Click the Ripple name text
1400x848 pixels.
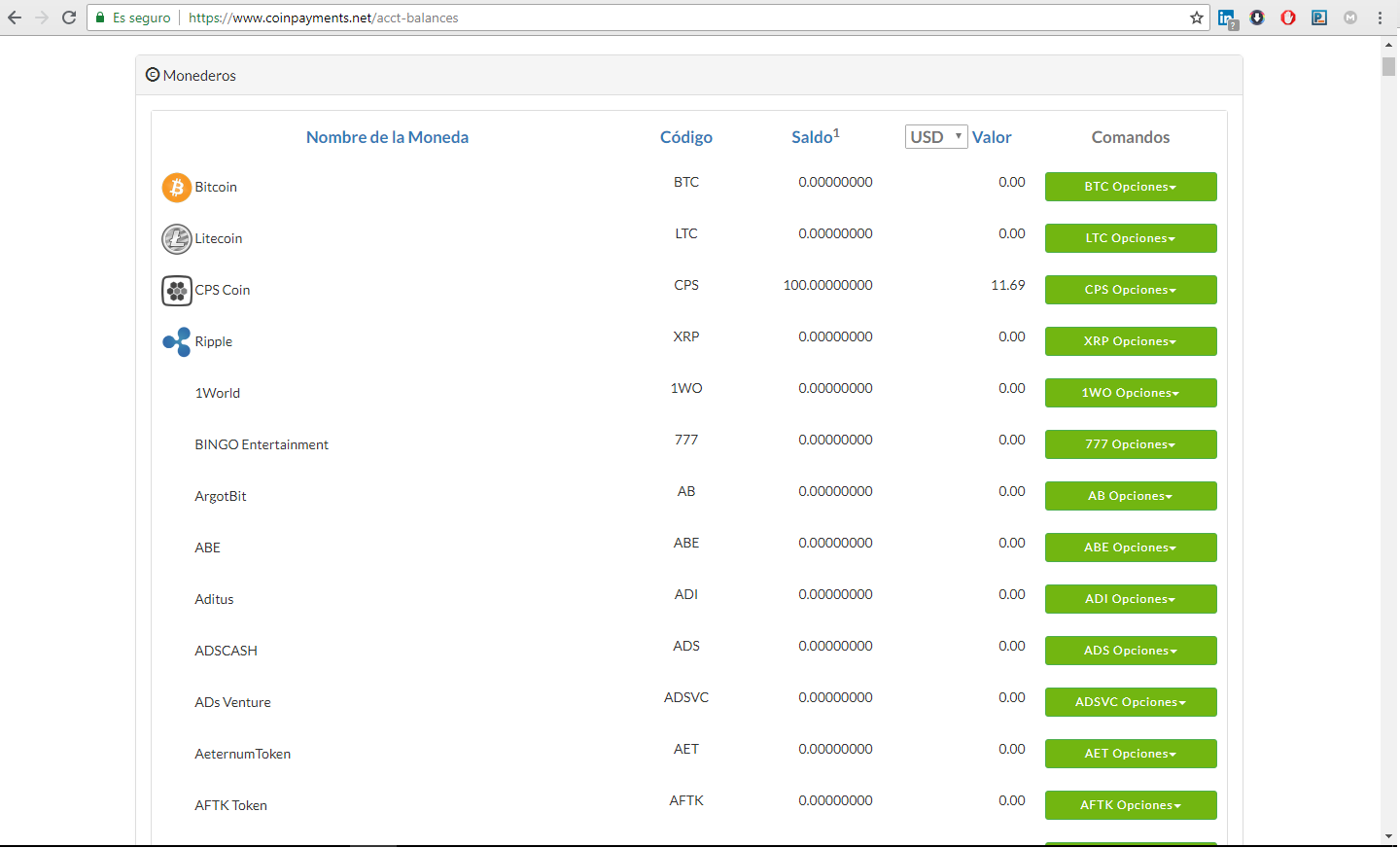point(214,341)
